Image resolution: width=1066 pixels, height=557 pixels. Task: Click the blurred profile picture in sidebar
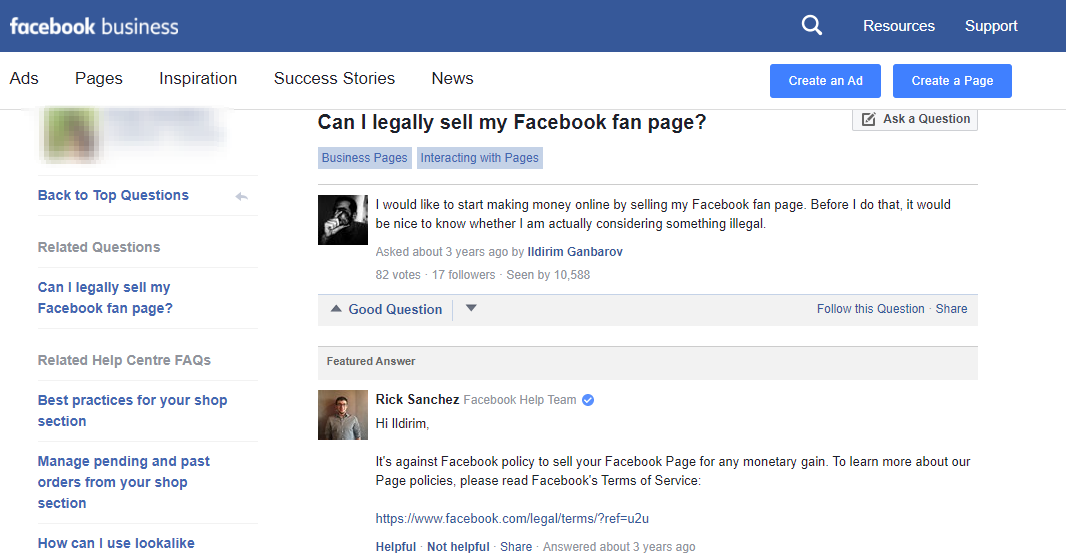[71, 135]
